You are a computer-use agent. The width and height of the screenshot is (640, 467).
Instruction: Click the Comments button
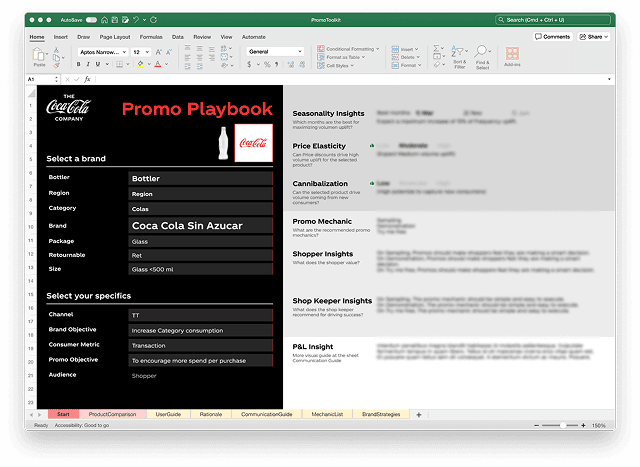[552, 36]
